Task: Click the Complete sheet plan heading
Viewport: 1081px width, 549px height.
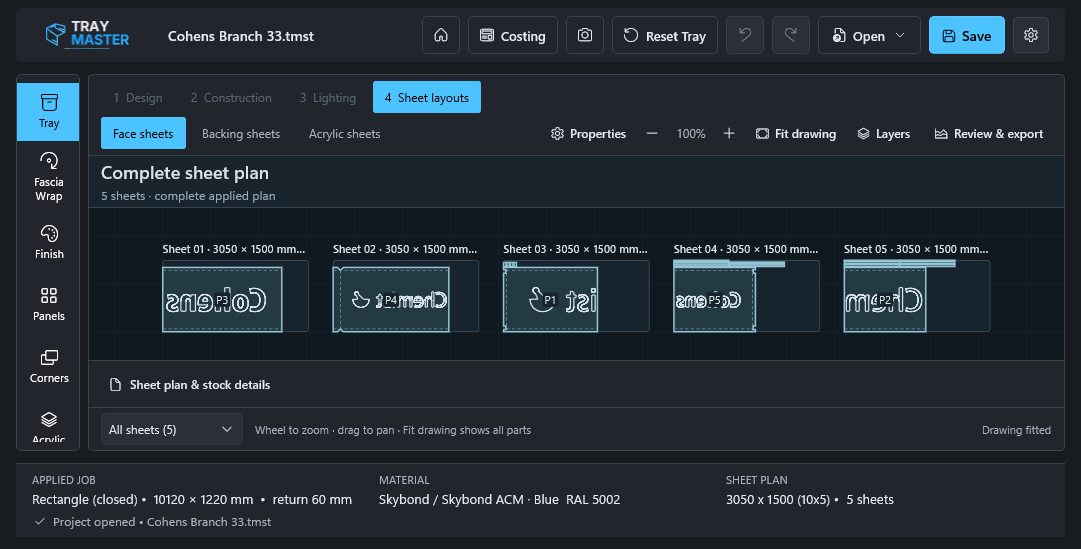Action: point(185,172)
